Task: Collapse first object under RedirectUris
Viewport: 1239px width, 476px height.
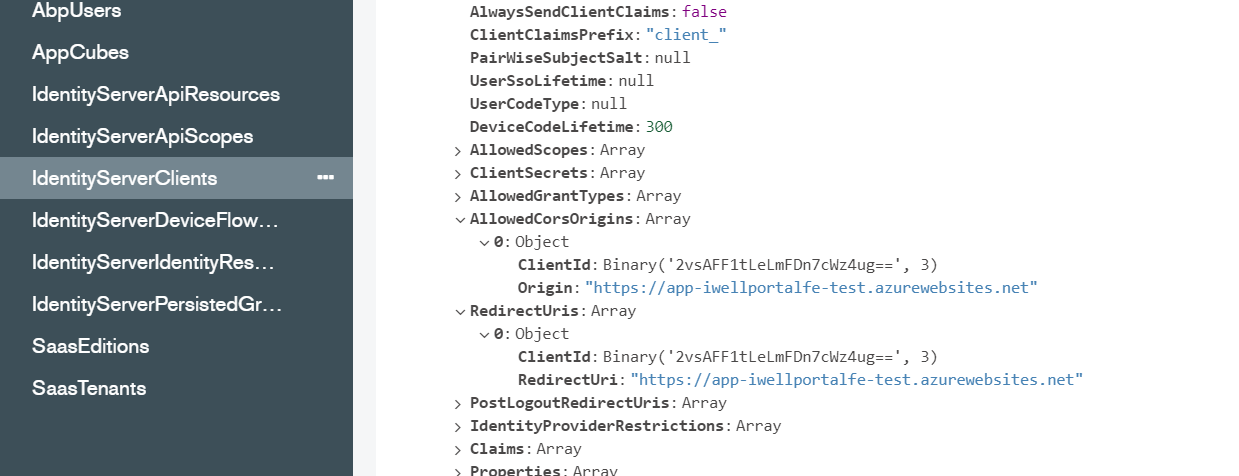Action: (483, 334)
